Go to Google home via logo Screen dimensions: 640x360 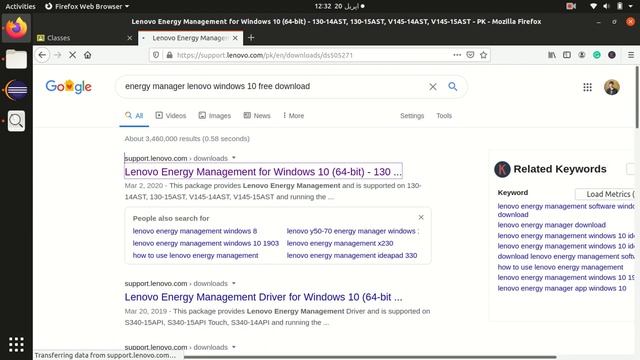click(69, 87)
